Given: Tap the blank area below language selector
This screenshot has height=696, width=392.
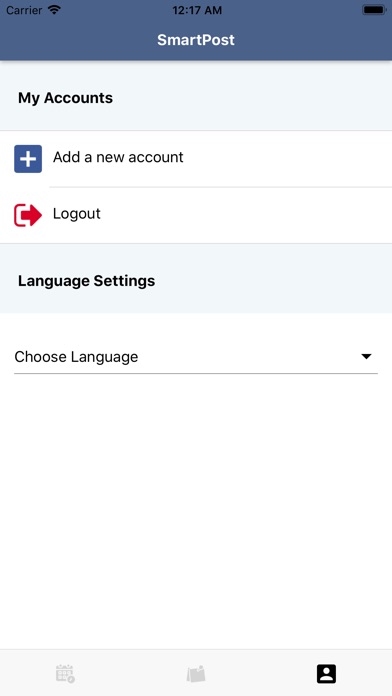Looking at the screenshot, I should pos(196,510).
